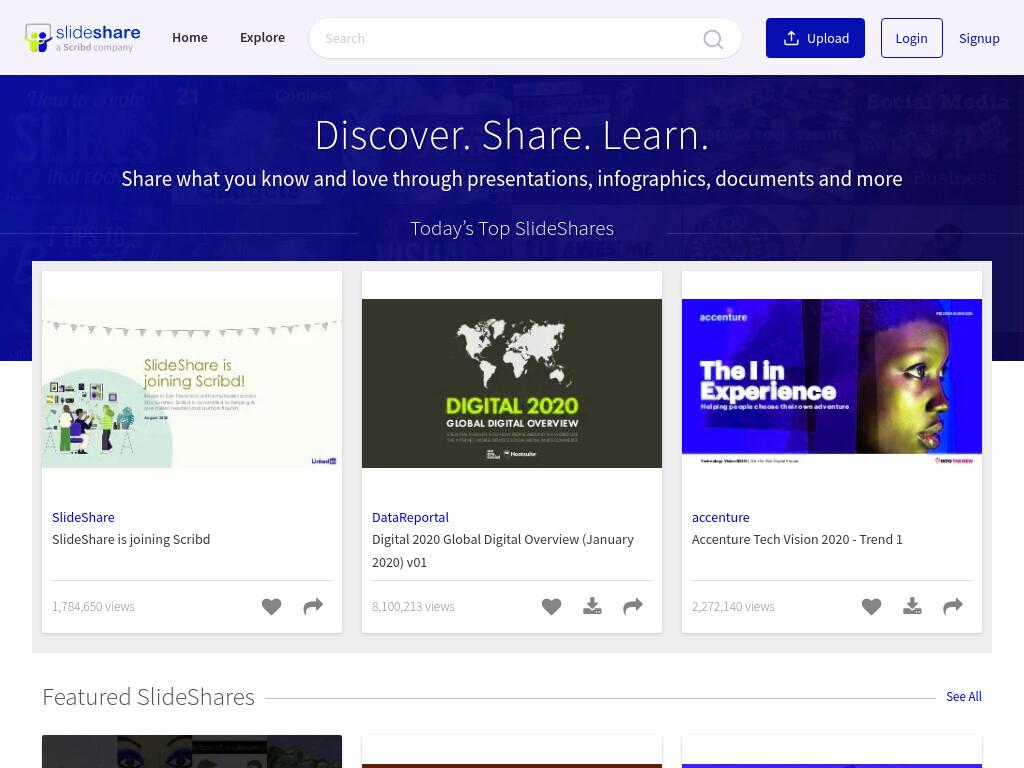Open the Signup link
1024x768 pixels.
pos(979,39)
